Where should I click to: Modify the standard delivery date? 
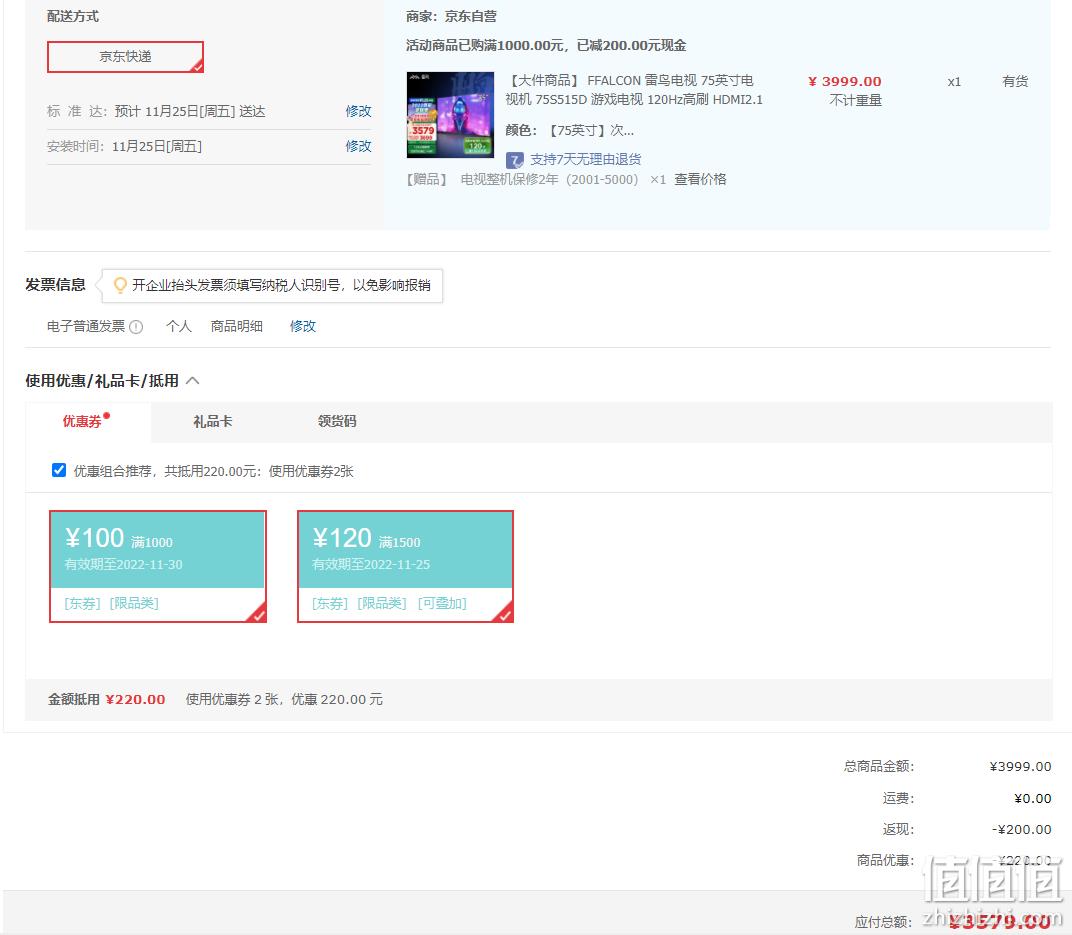pos(358,111)
